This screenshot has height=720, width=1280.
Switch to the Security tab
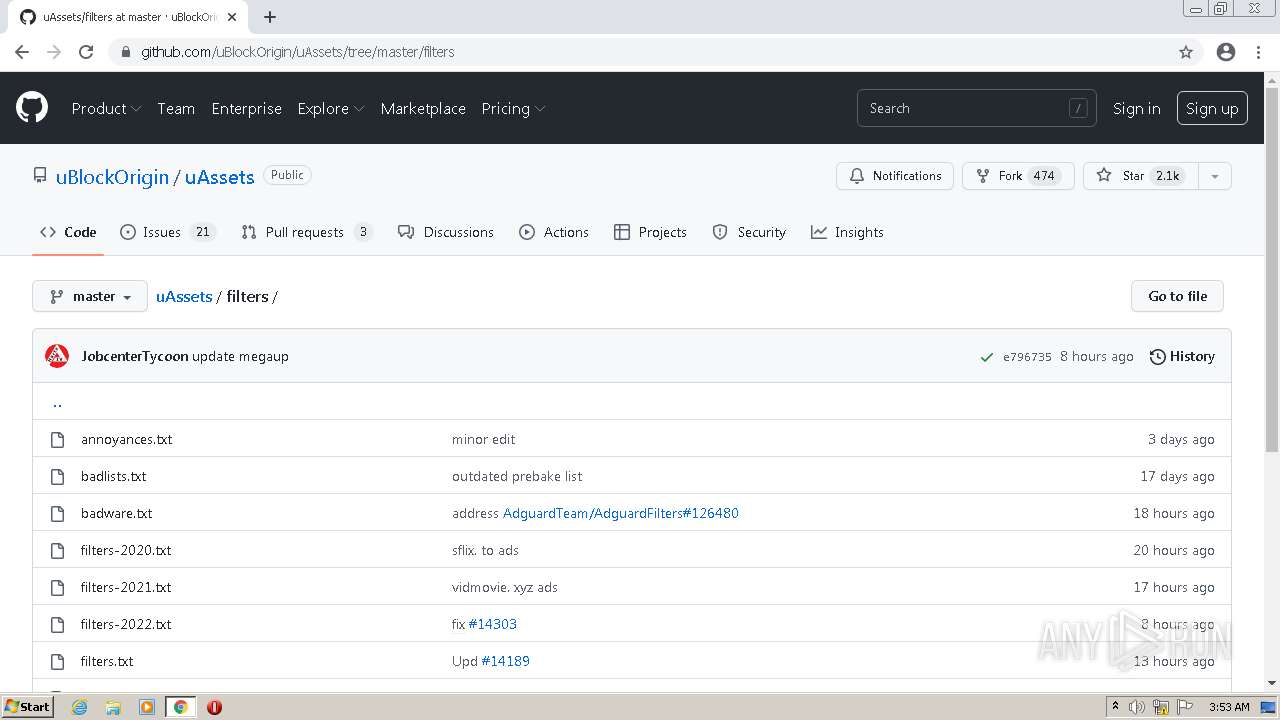[749, 232]
